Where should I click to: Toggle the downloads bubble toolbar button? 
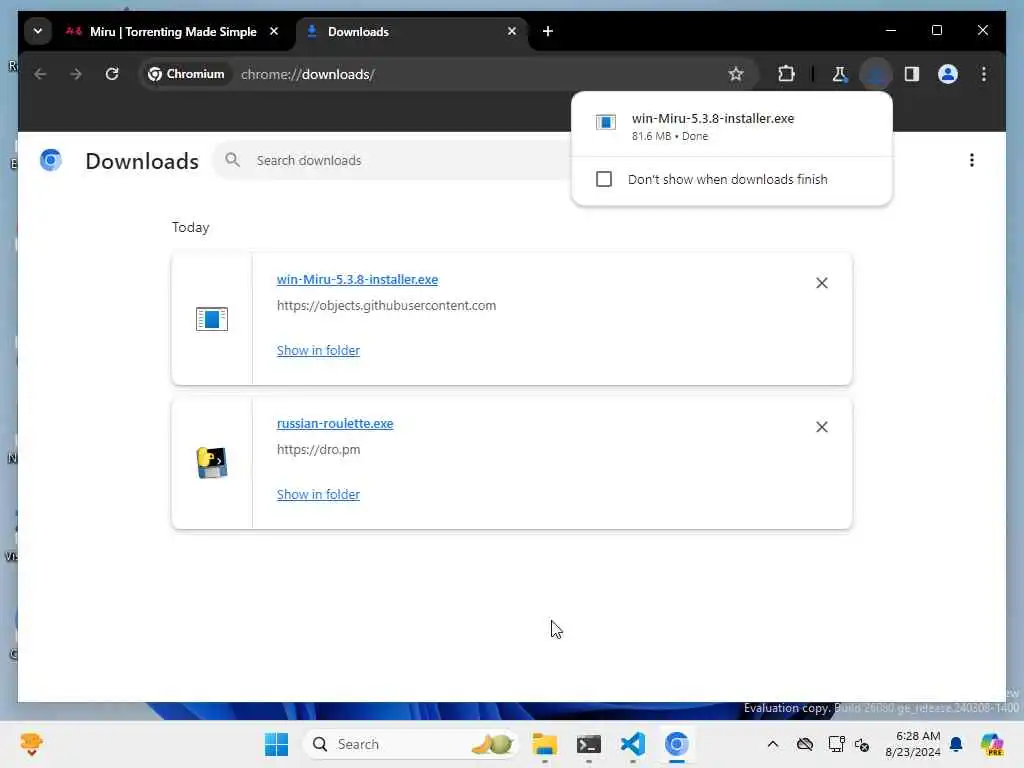[x=876, y=74]
